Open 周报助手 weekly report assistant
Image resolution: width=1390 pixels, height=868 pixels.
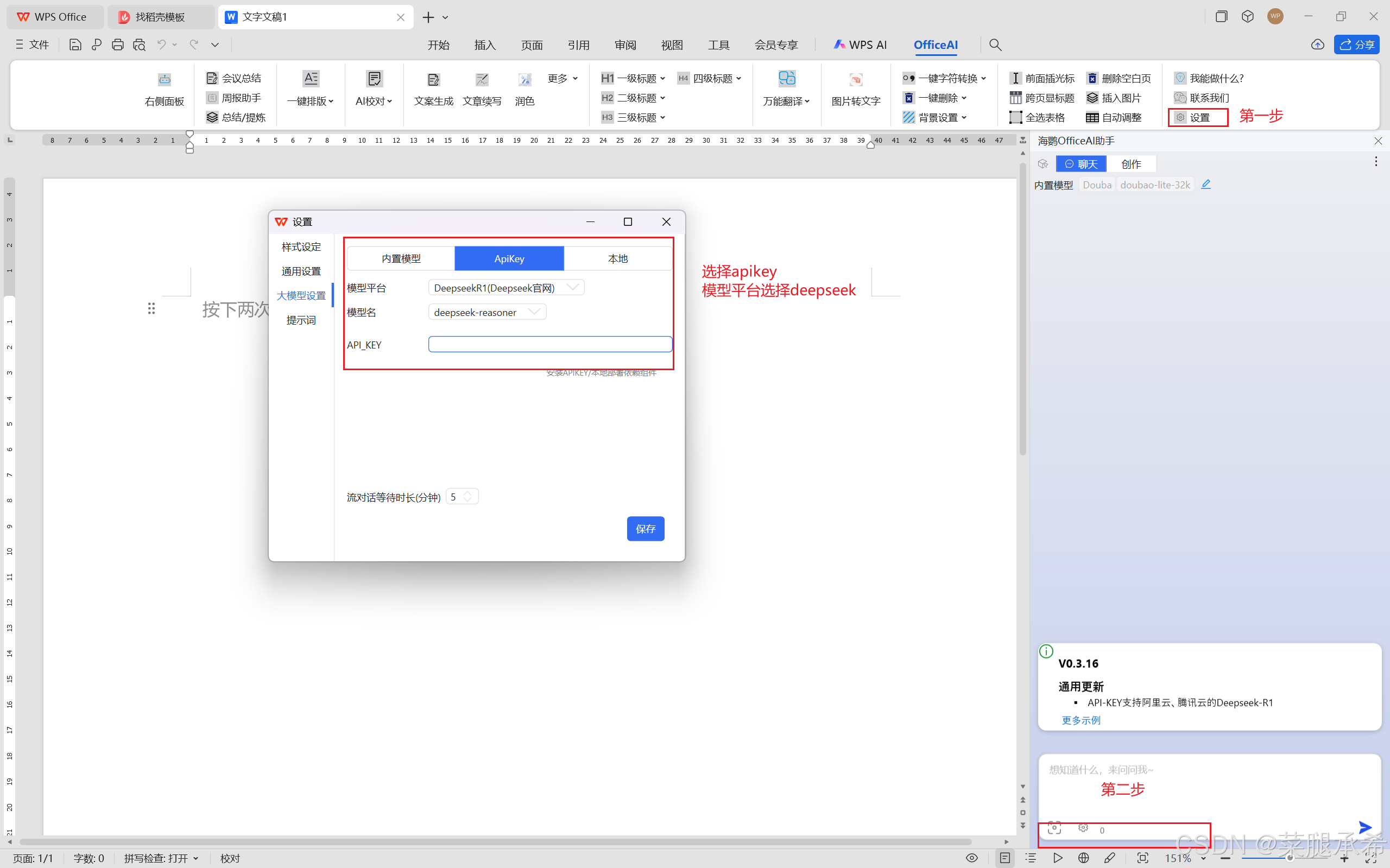point(233,98)
